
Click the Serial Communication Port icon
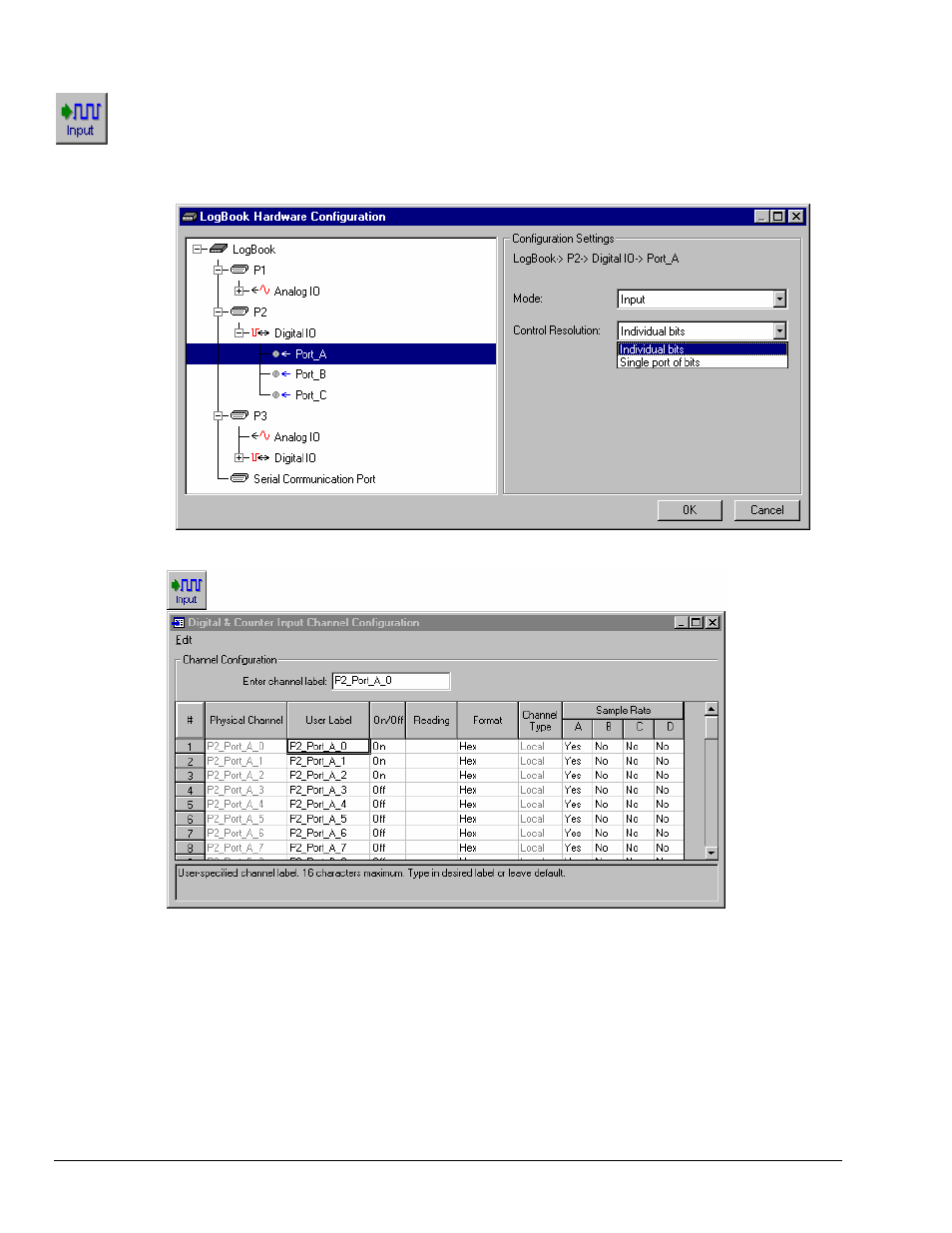[239, 478]
